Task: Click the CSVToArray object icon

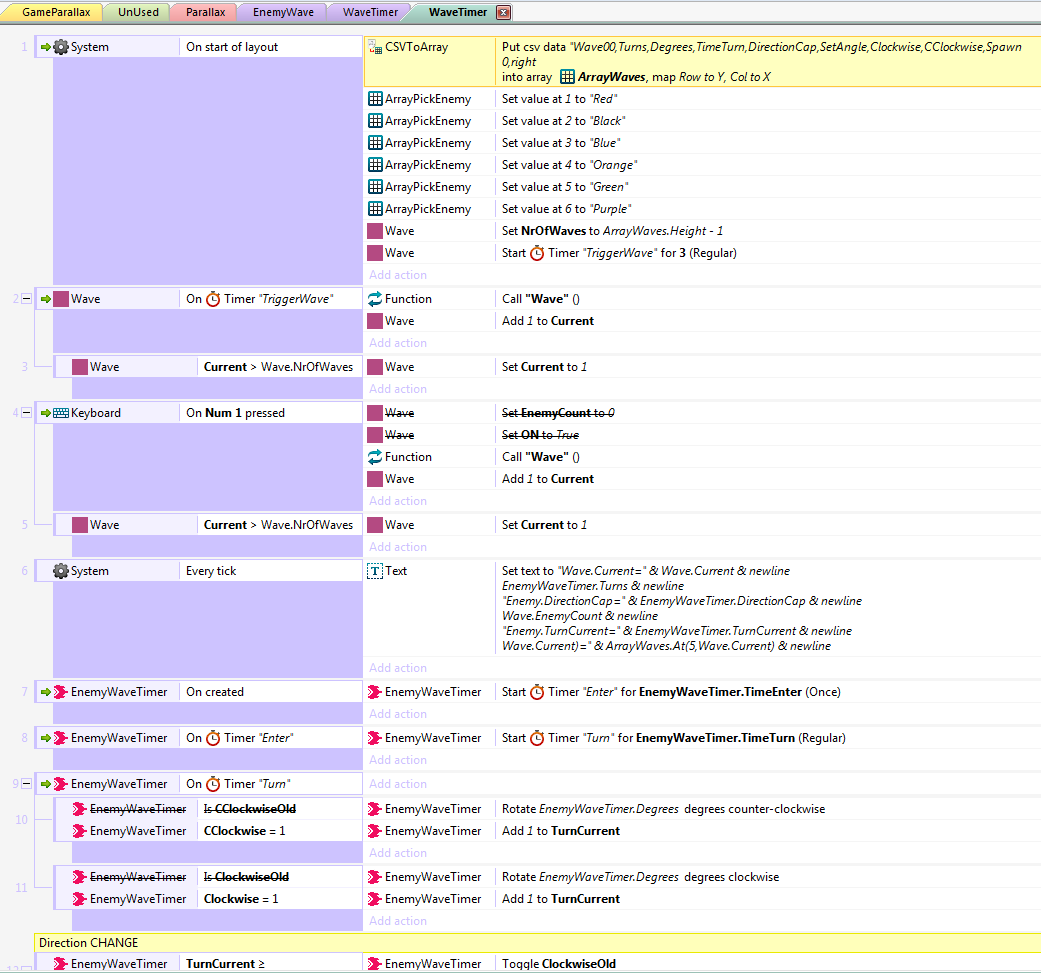Action: (375, 47)
